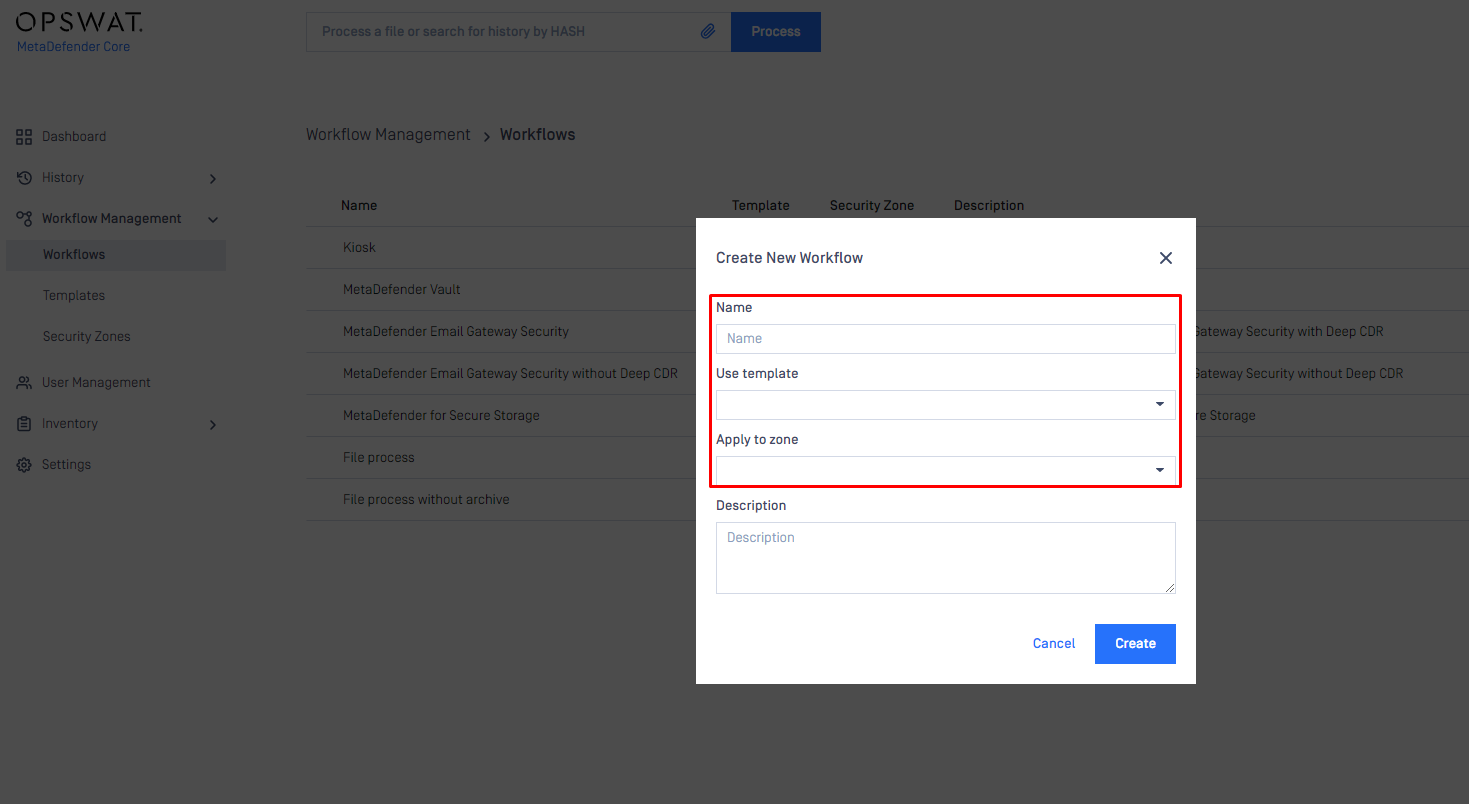The height and width of the screenshot is (804, 1469).
Task: Click the Name column header
Action: (359, 206)
